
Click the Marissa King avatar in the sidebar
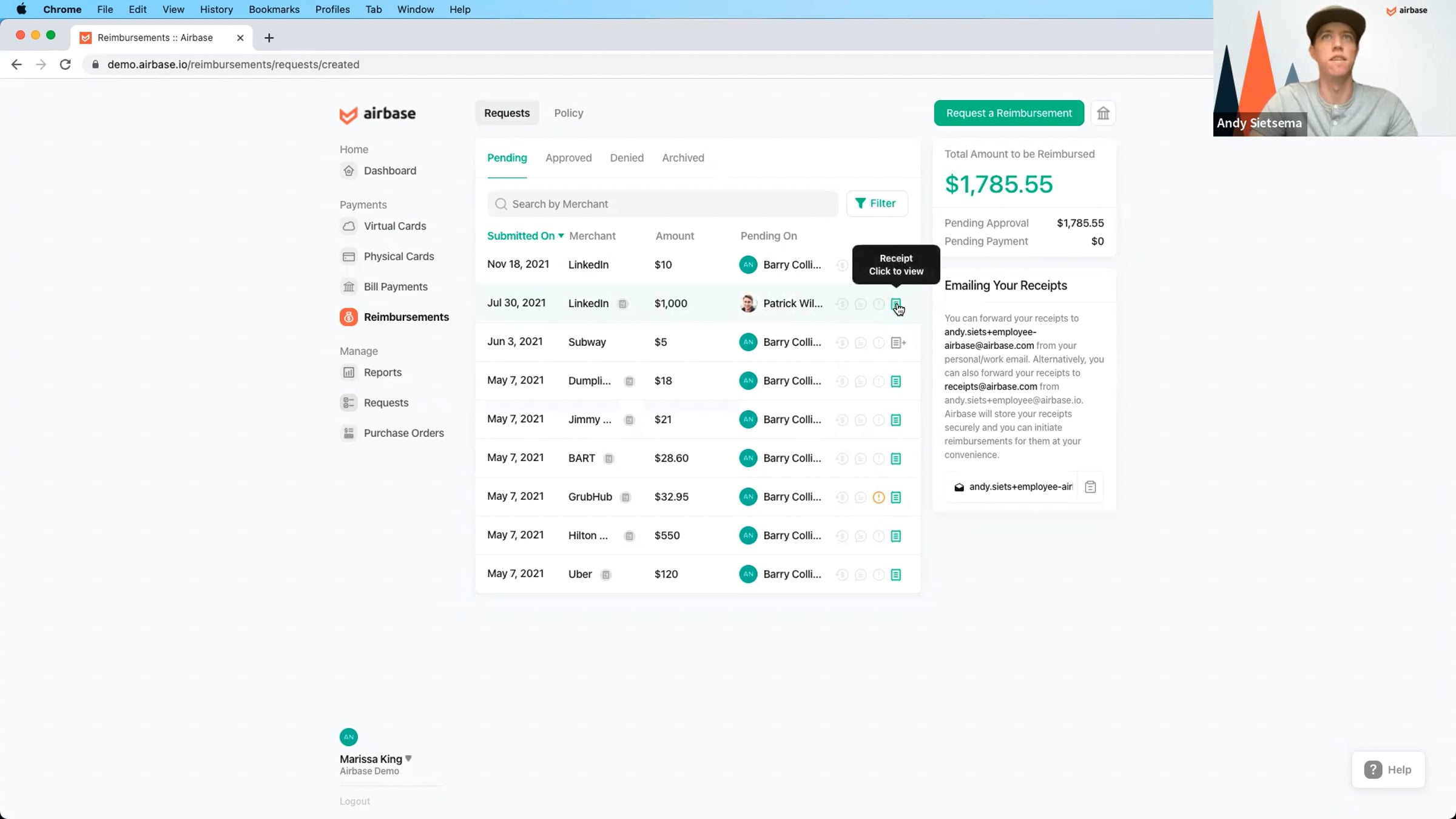[349, 737]
